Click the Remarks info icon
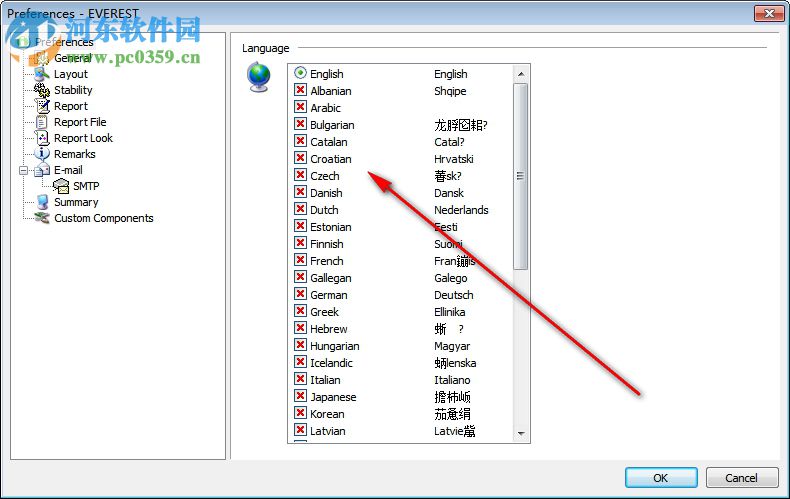 42,154
